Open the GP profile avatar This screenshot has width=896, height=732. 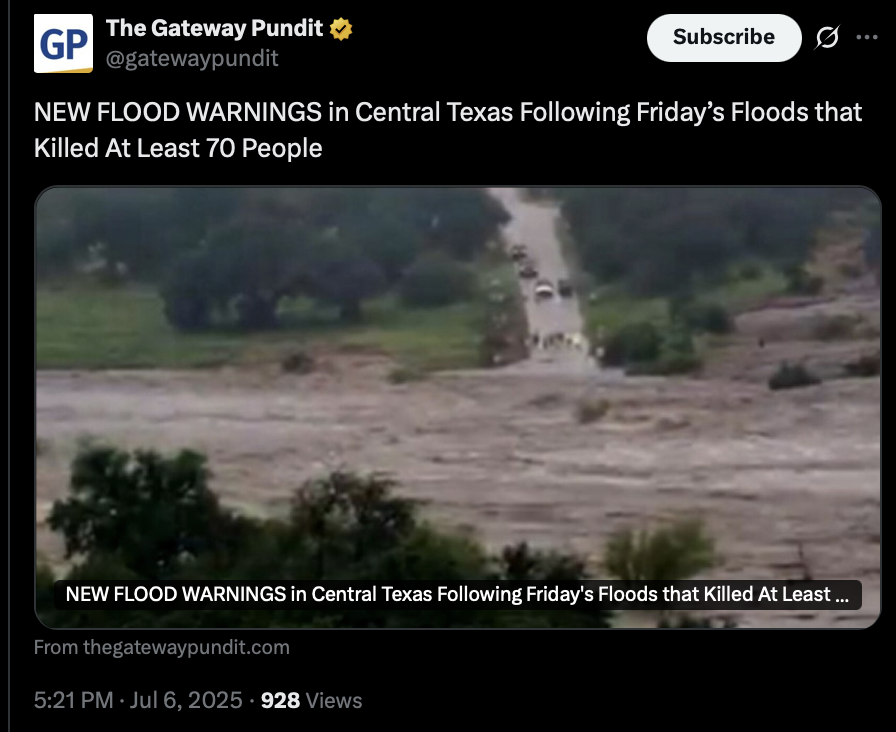point(63,43)
